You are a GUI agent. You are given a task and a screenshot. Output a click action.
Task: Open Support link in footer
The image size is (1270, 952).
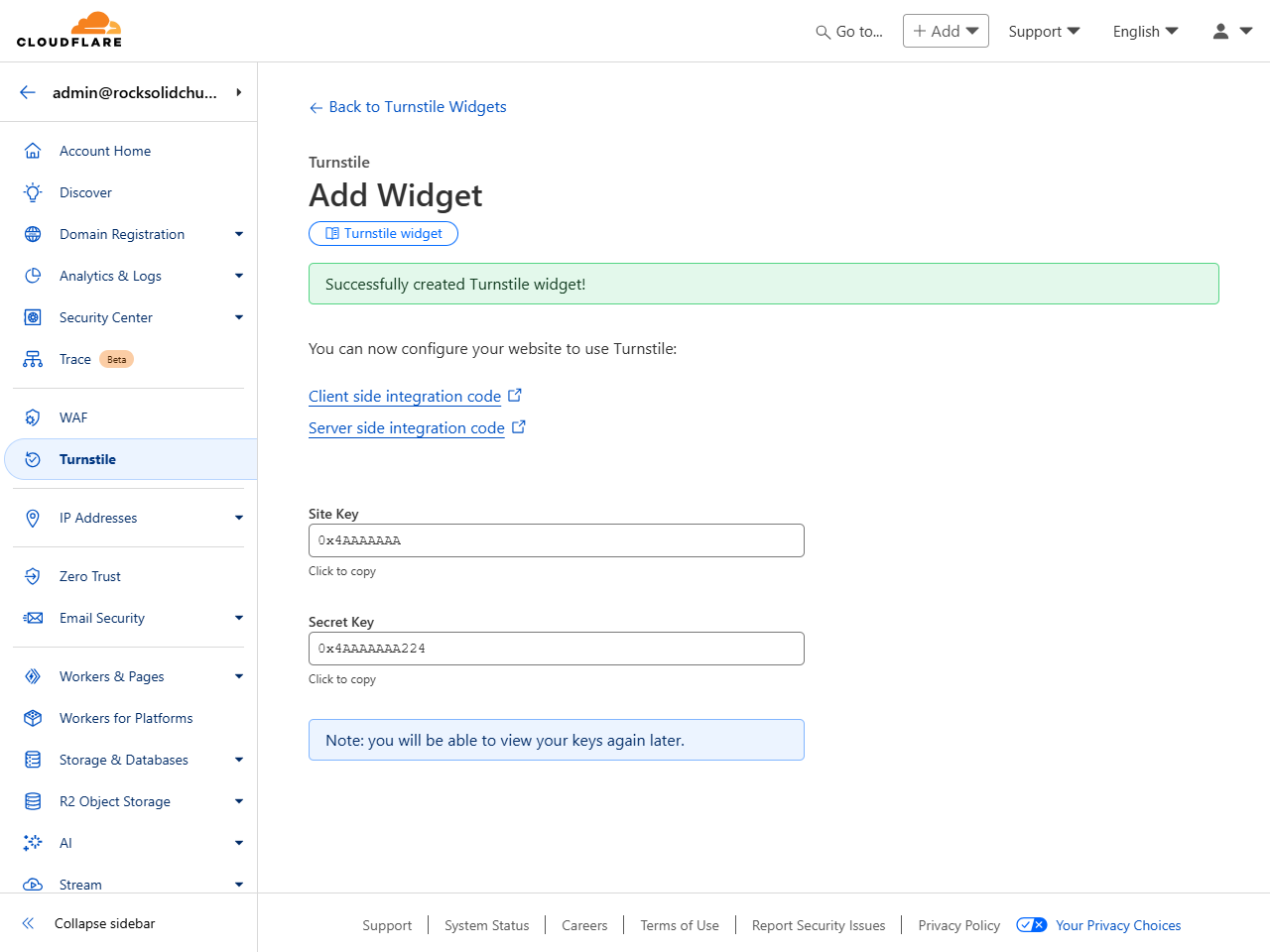point(387,925)
